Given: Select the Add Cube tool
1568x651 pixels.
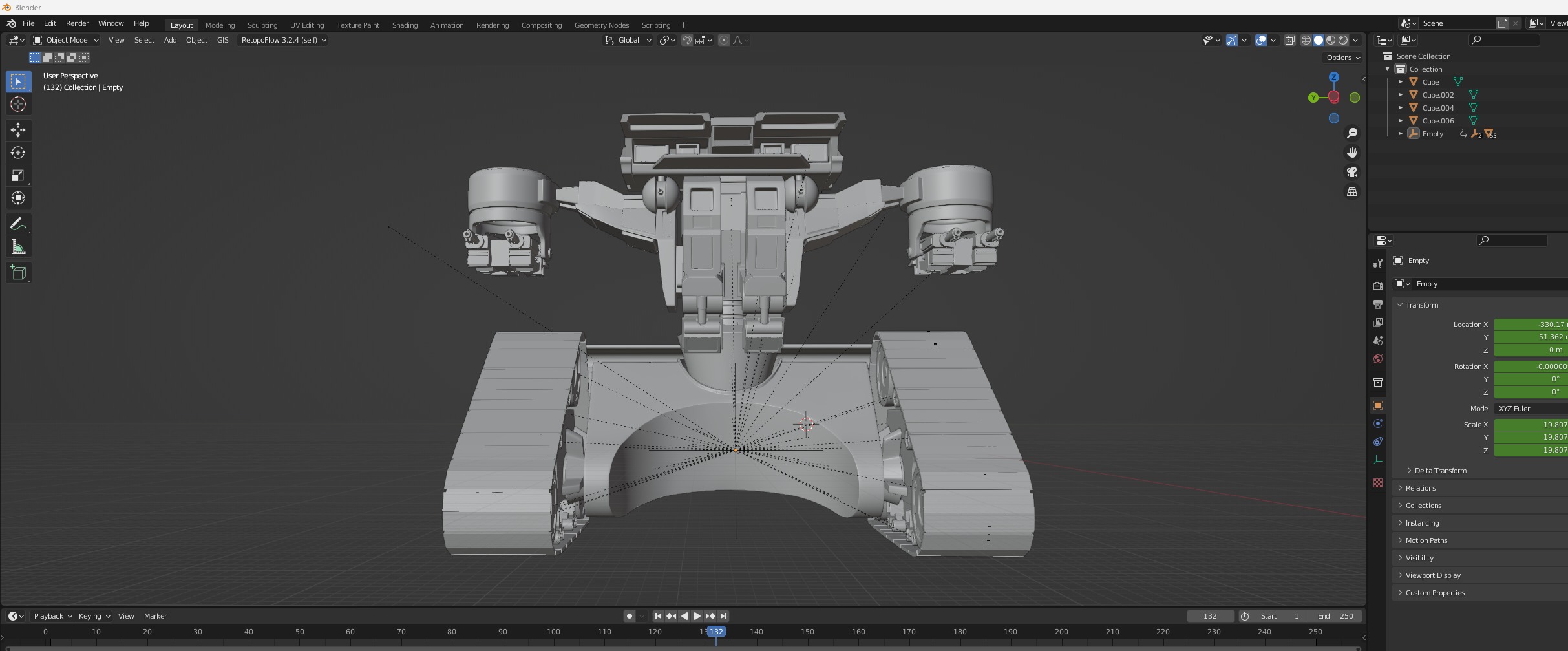Looking at the screenshot, I should (x=18, y=273).
